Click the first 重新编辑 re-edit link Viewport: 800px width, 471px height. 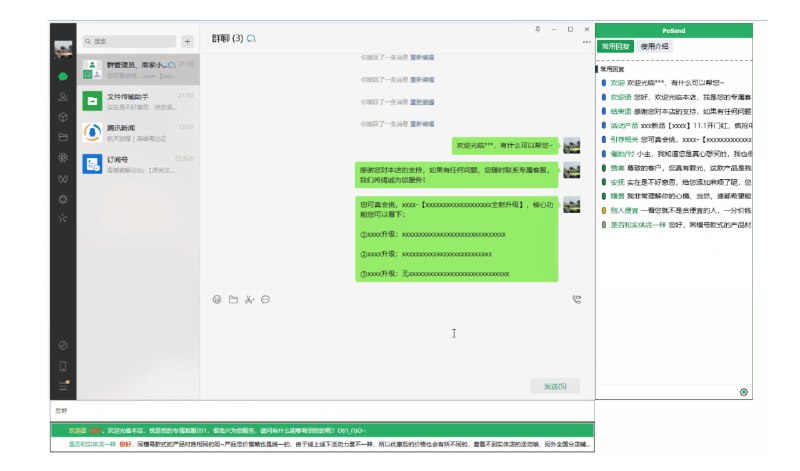(x=422, y=57)
